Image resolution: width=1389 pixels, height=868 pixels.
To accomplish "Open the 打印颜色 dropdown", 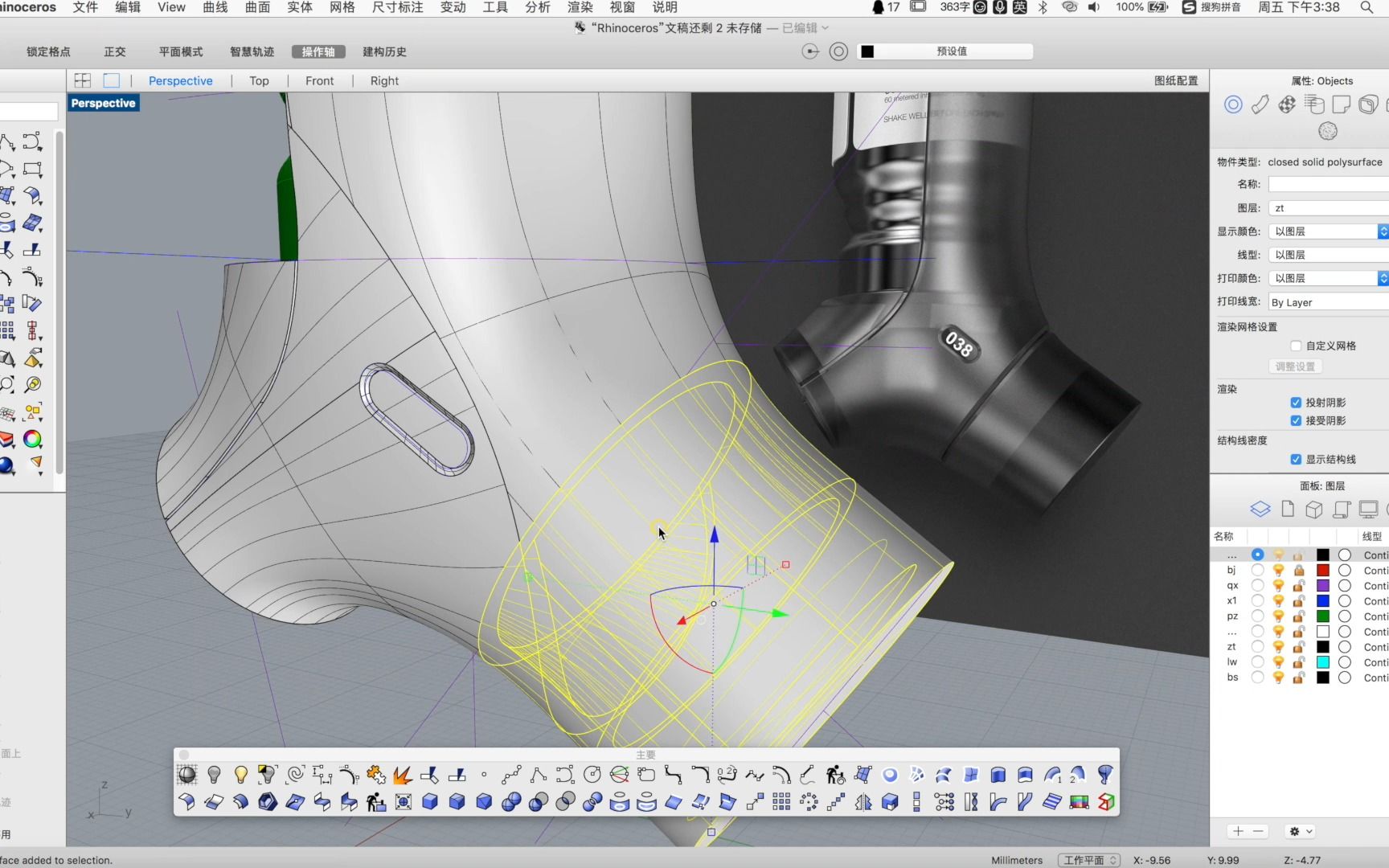I will pyautogui.click(x=1327, y=278).
